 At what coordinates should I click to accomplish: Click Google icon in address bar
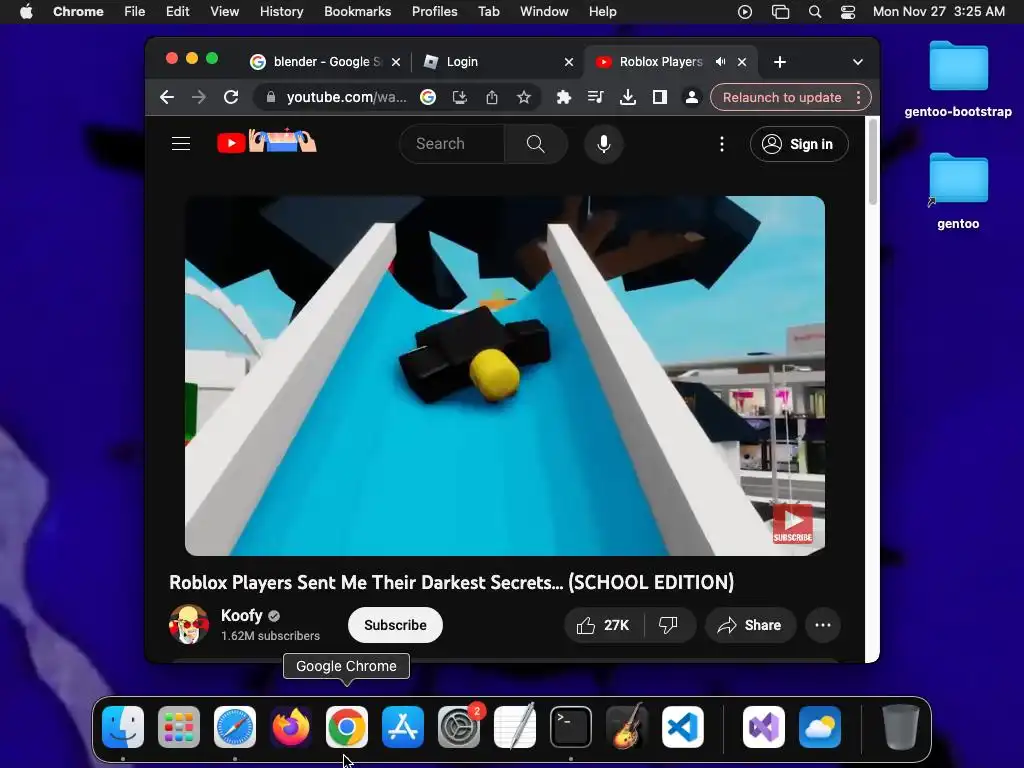coord(428,97)
